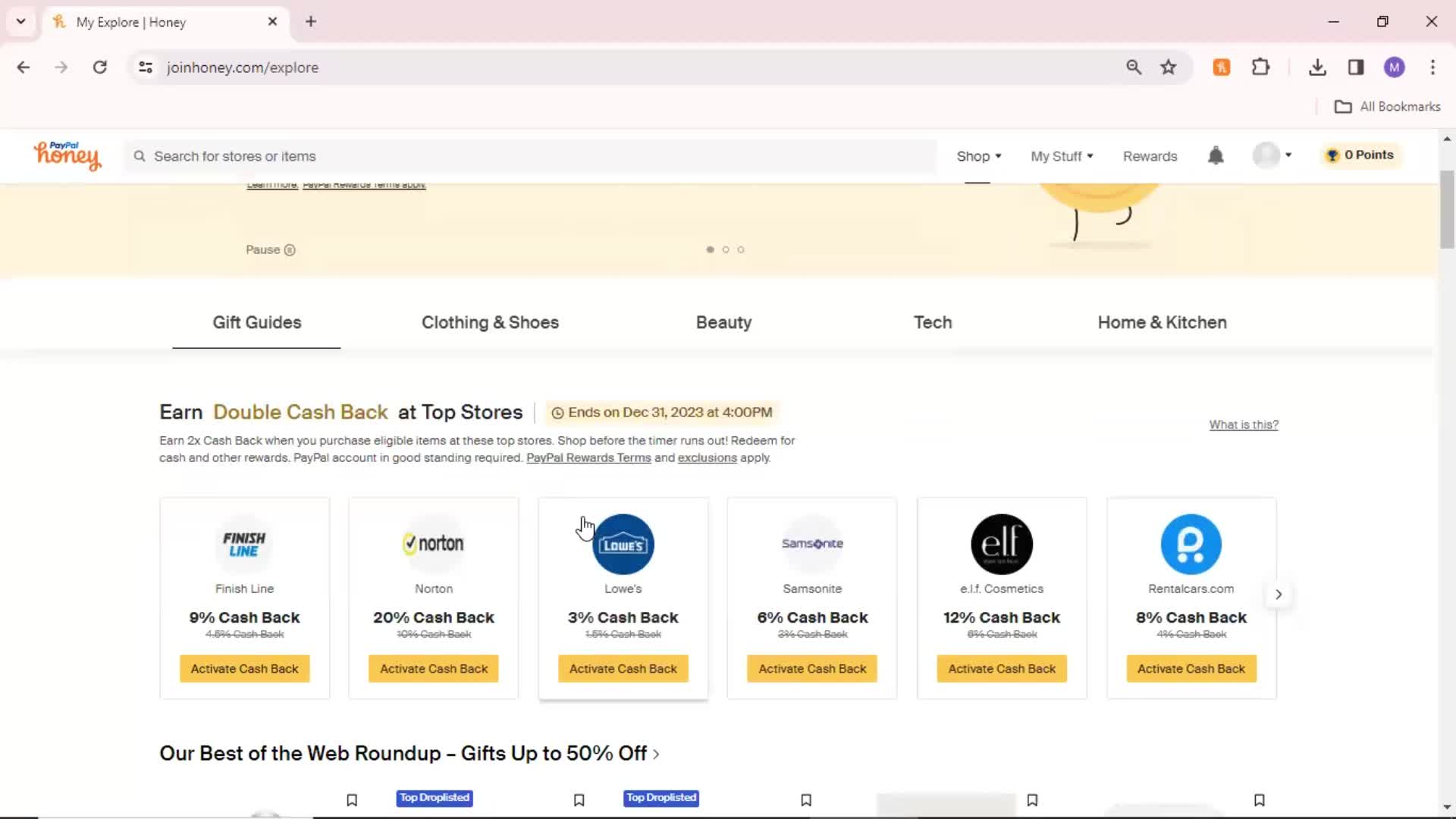Click the Samsonite store logo

(812, 544)
